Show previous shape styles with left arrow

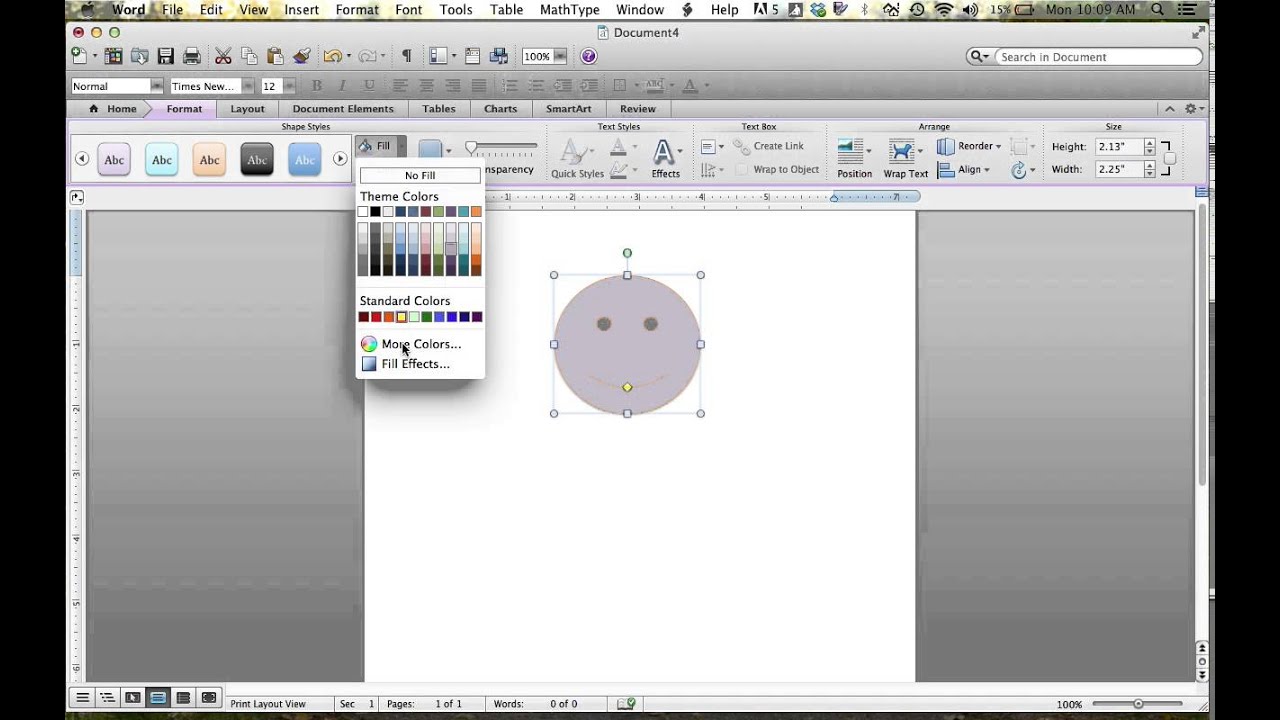[82, 159]
